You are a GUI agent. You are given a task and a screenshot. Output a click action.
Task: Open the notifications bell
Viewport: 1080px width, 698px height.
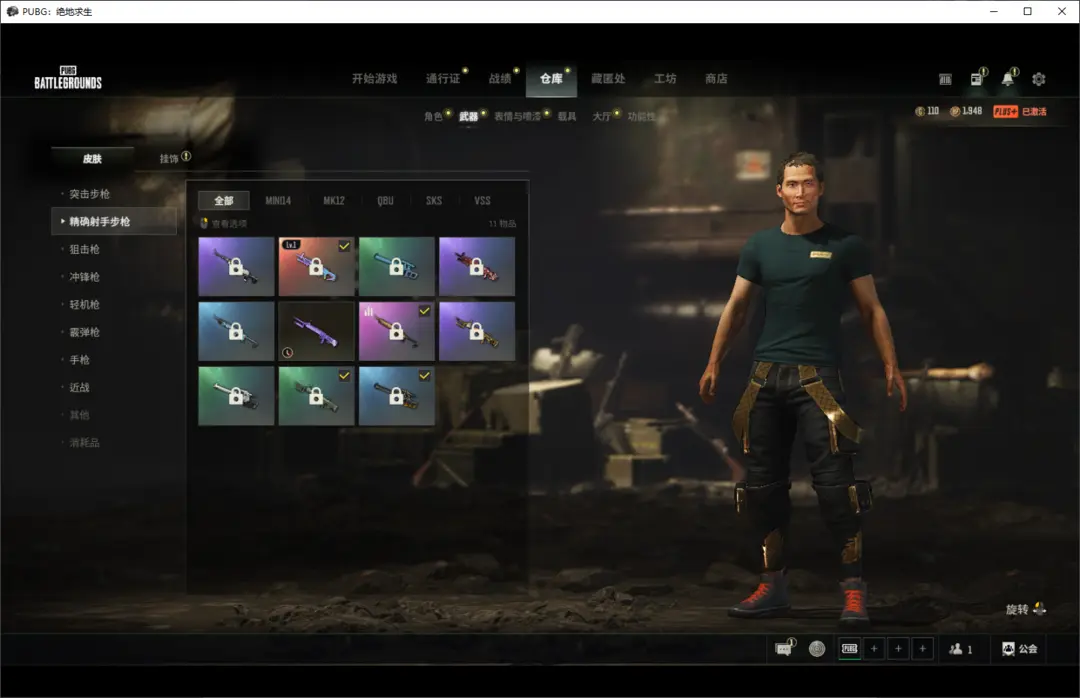point(1007,79)
